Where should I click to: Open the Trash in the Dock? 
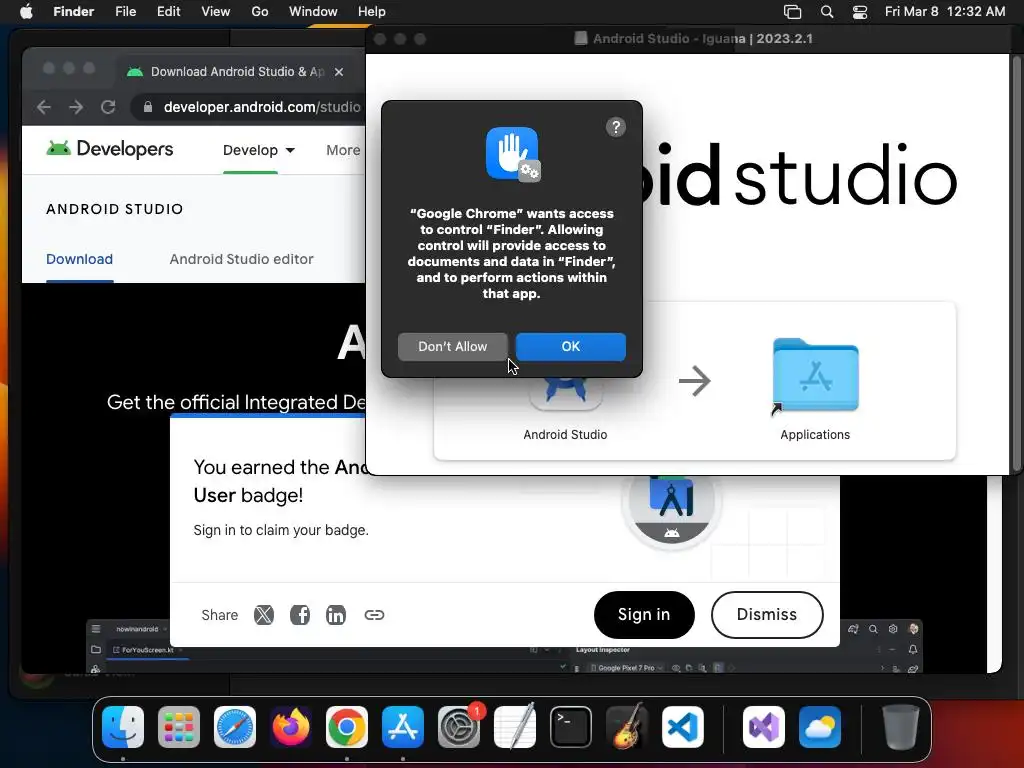[901, 727]
